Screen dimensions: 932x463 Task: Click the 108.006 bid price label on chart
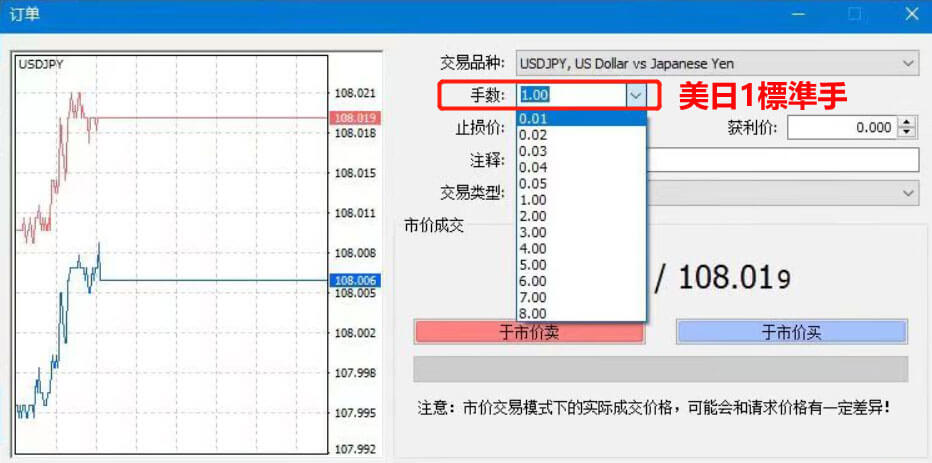click(x=354, y=280)
